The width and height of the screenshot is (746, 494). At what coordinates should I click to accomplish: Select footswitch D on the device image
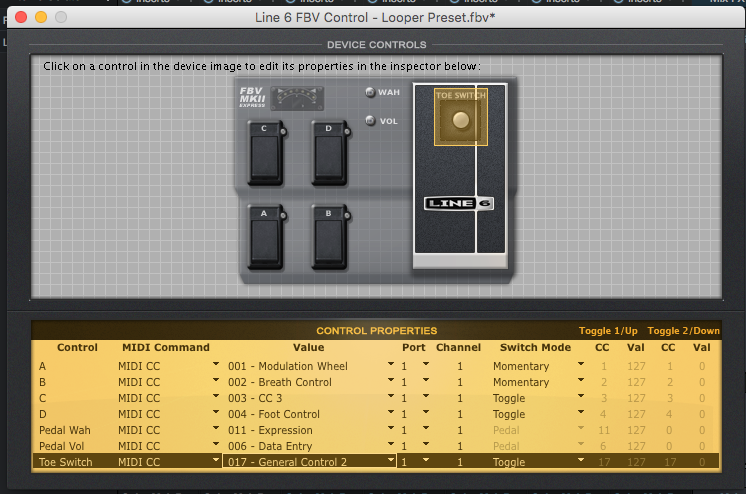330,152
